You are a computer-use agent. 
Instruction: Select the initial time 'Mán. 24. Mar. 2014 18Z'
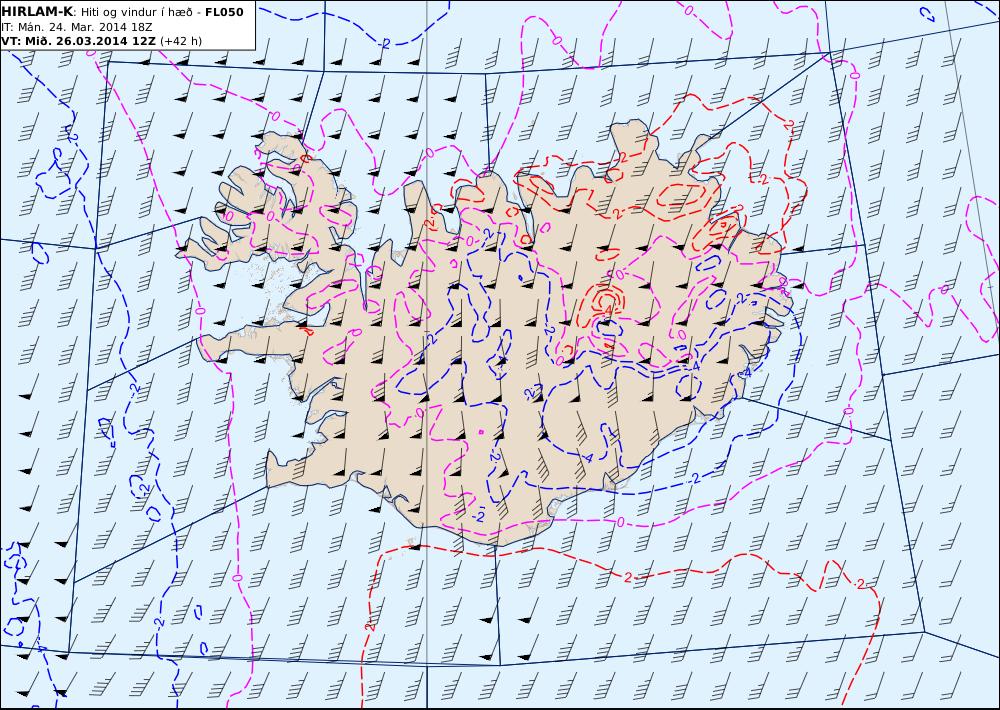click(x=85, y=27)
